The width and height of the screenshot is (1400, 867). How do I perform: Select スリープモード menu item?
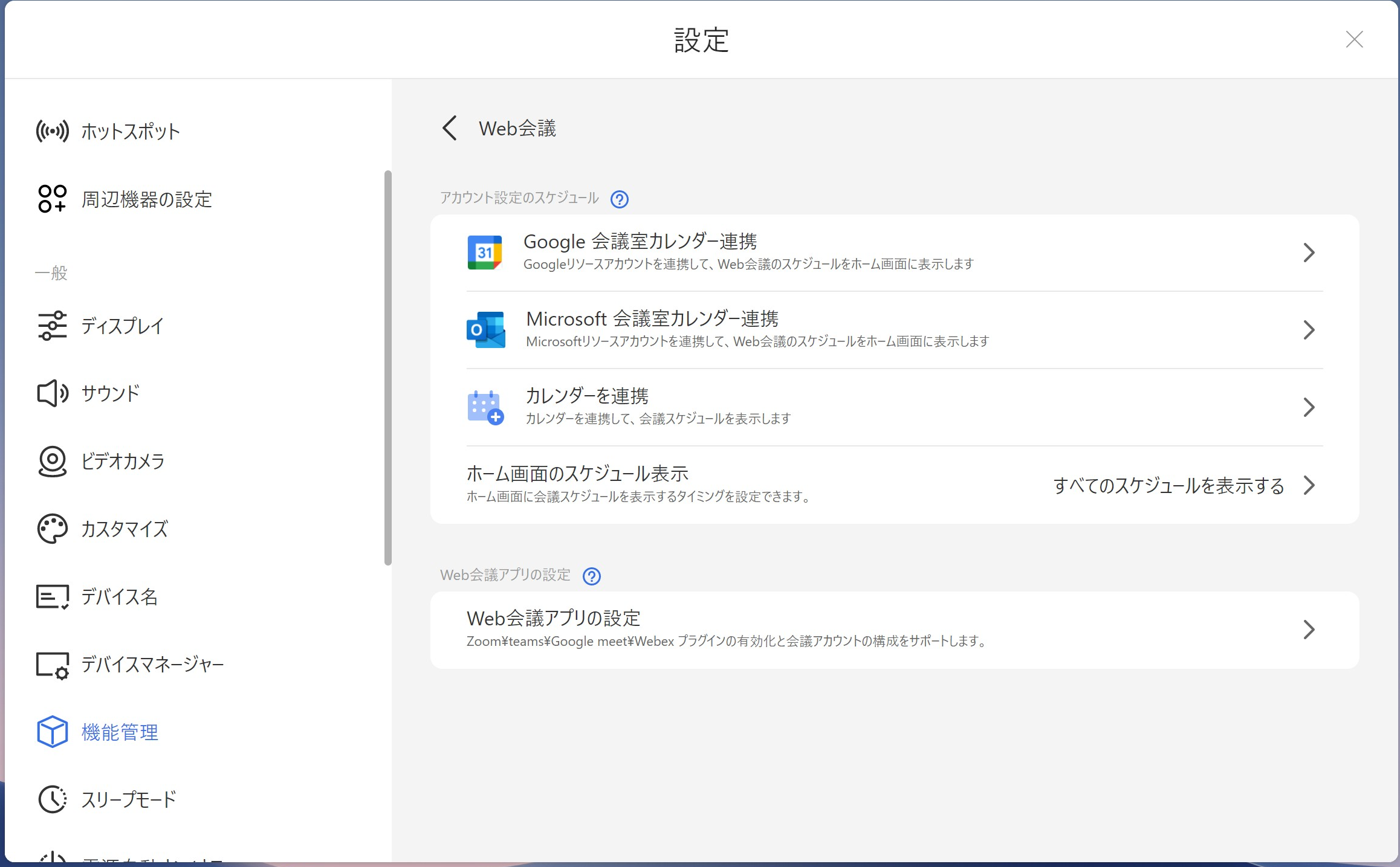point(128,799)
